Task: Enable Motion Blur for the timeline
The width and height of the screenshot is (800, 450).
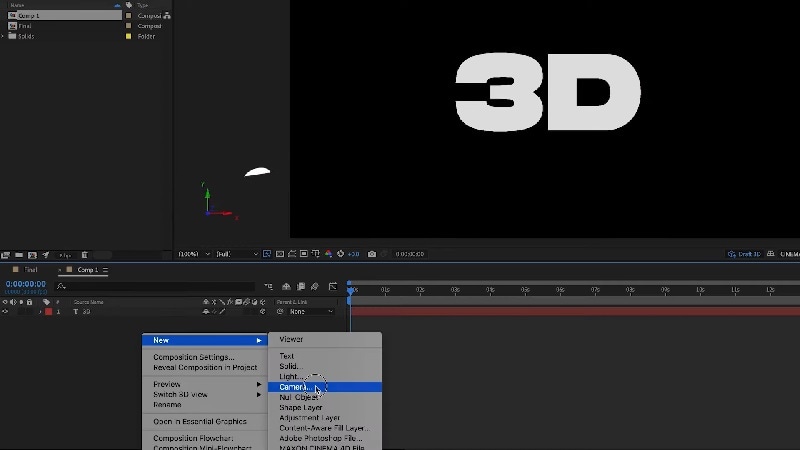Action: pyautogui.click(x=315, y=287)
